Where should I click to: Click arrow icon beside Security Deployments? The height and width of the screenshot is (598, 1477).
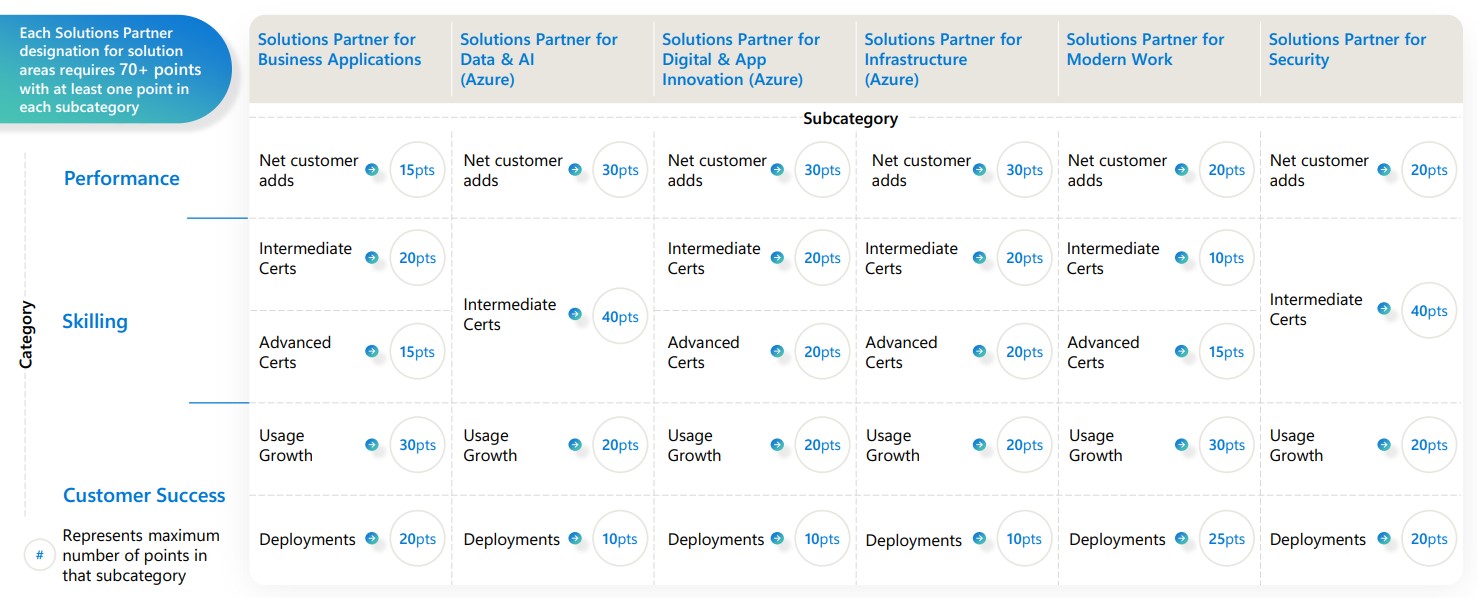(1384, 538)
